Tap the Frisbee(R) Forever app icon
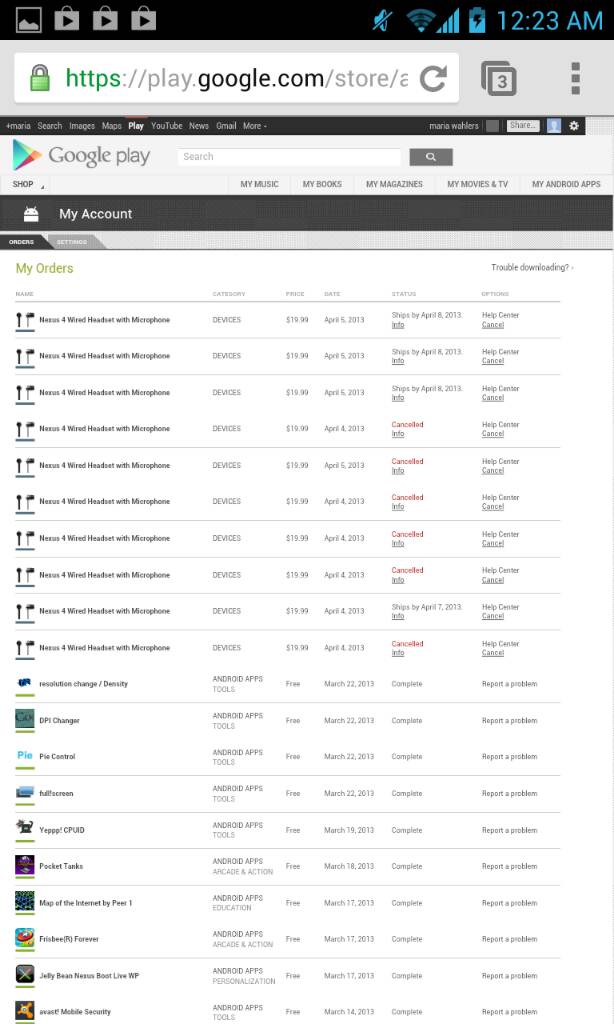 point(25,939)
